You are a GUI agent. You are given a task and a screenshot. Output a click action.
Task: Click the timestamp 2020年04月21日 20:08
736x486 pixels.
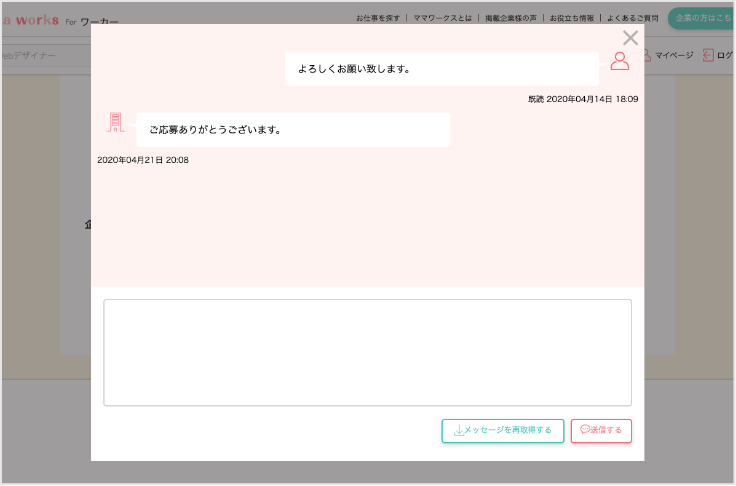pyautogui.click(x=143, y=160)
